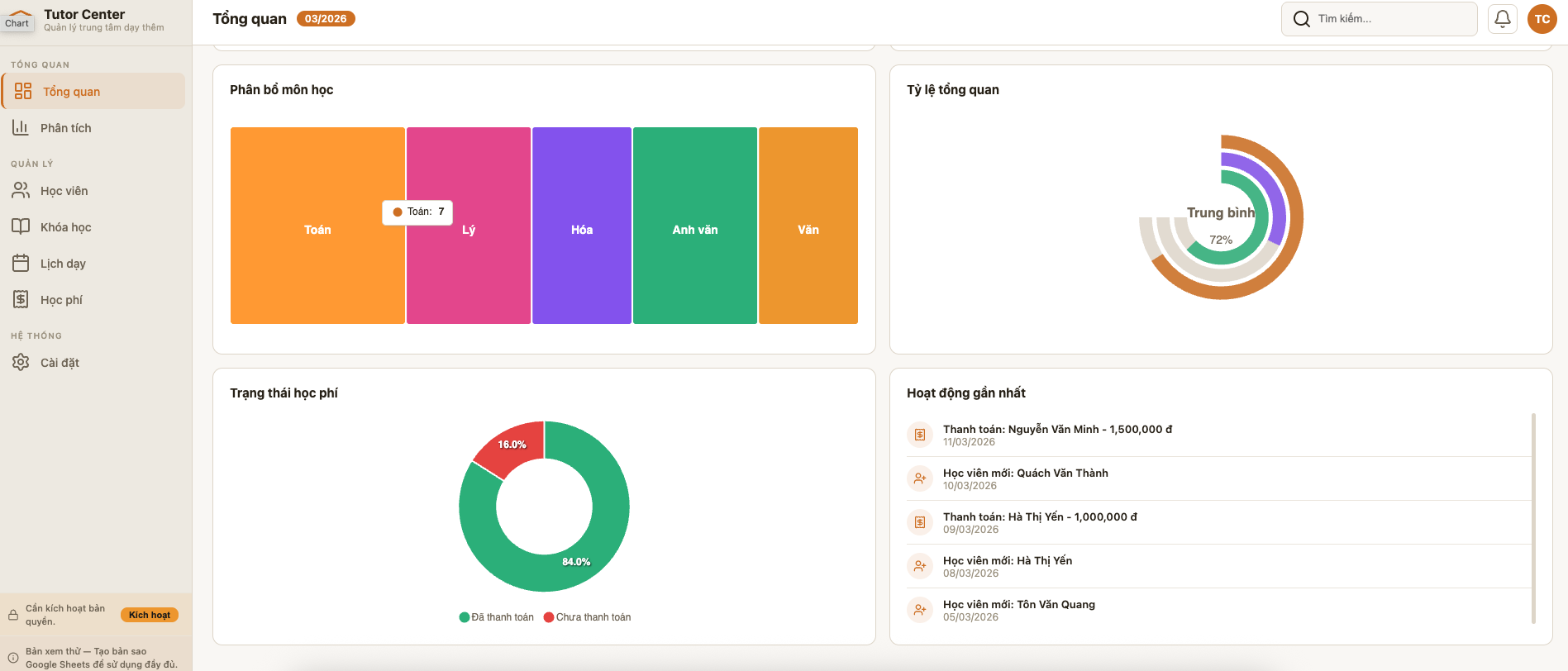Screen dimensions: 1568x671
Task: Toggle Đã thanh toán legend item
Action: point(497,617)
